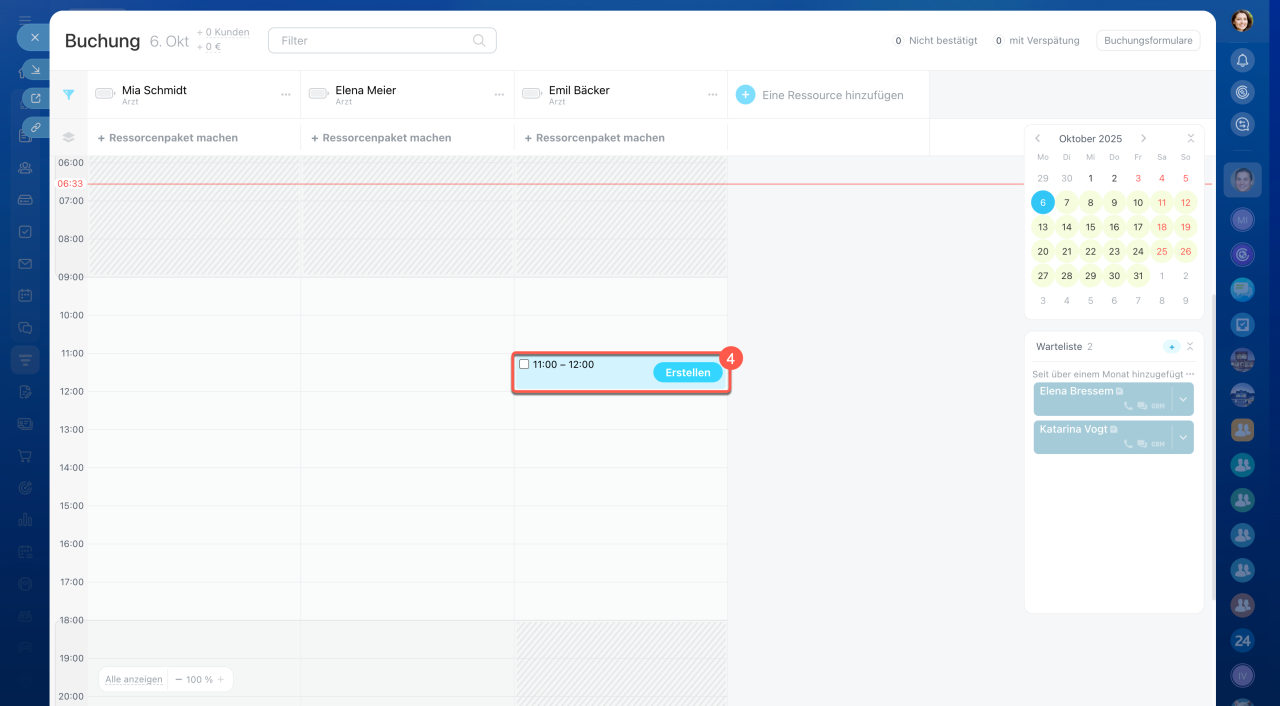Click note icon beside Katarina Vogt name
The width and height of the screenshot is (1280, 706).
(x=1114, y=429)
